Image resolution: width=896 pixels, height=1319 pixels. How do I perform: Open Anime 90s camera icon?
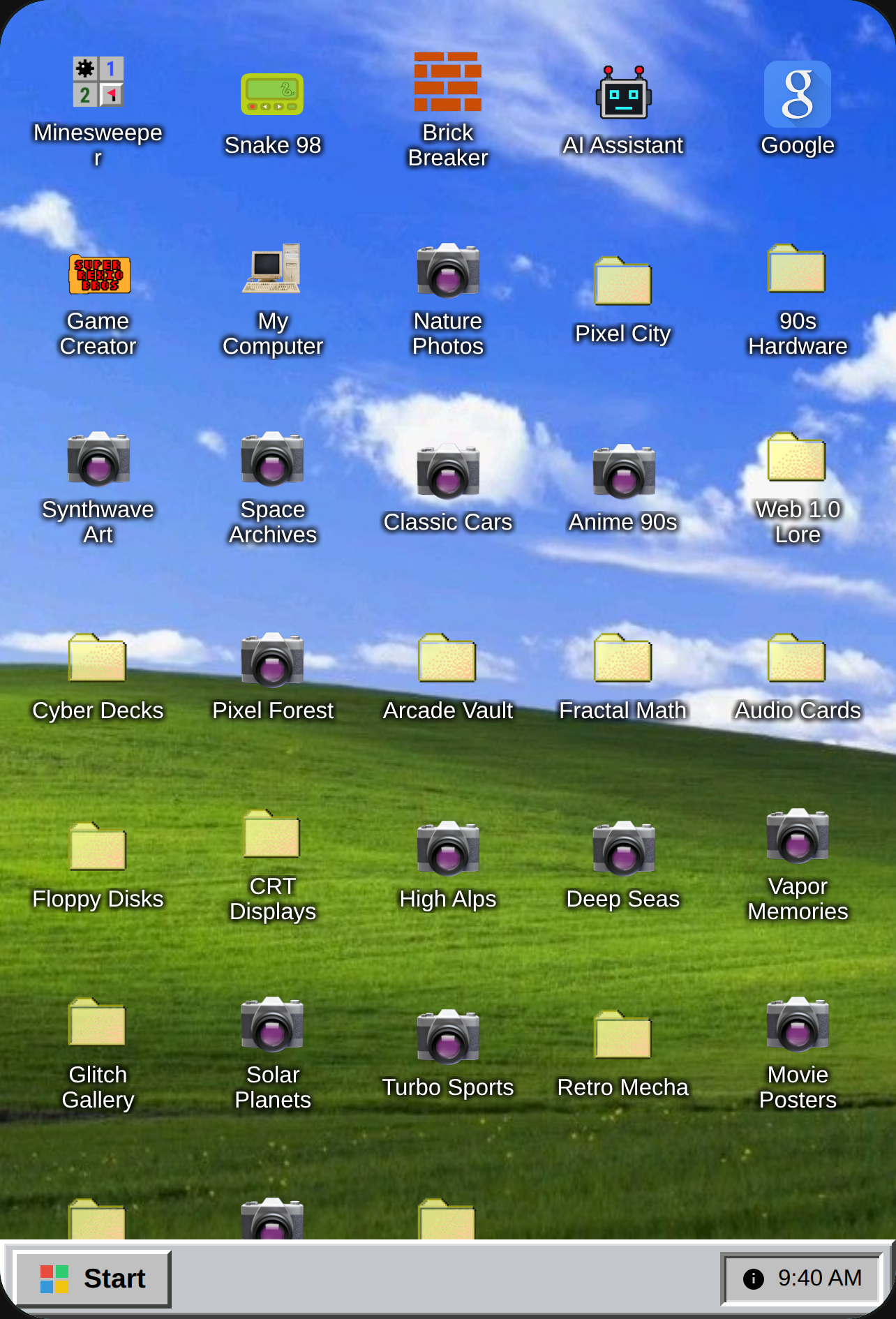(x=624, y=471)
